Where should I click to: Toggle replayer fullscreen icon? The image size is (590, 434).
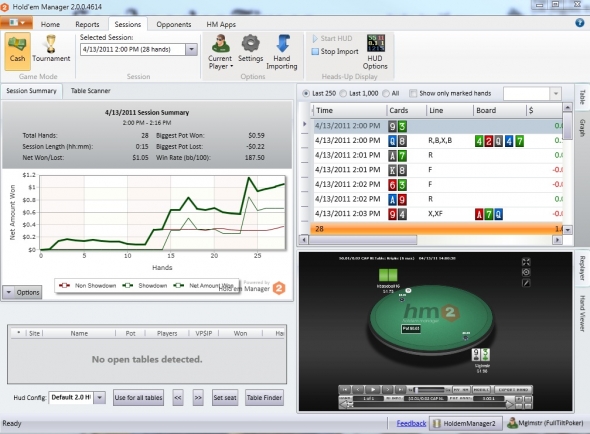coord(526,262)
